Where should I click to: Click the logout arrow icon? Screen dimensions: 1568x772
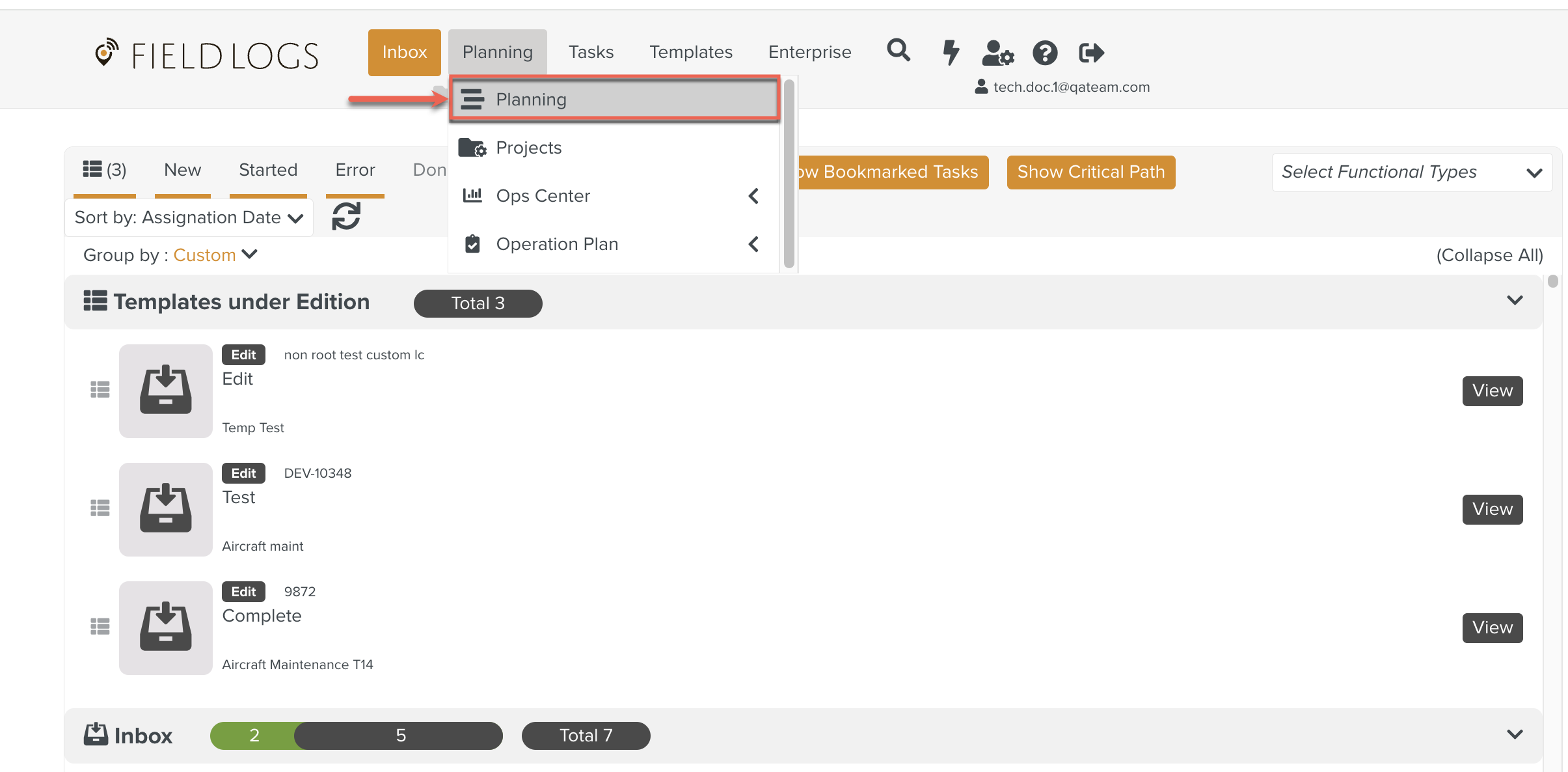(1091, 53)
